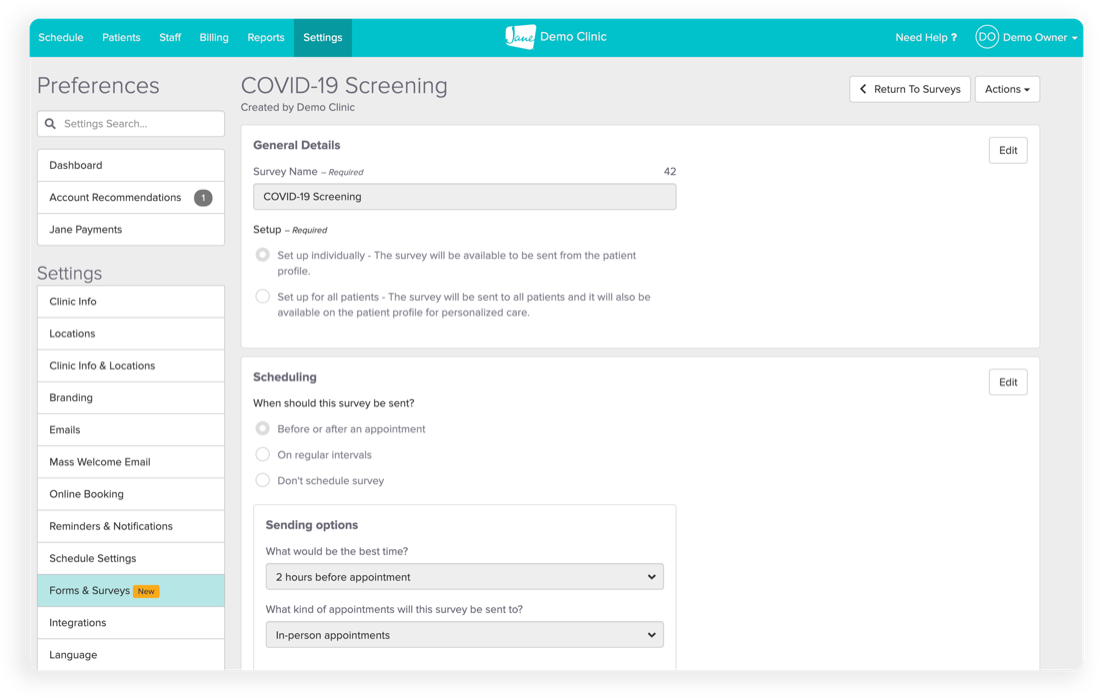Open the Actions dropdown
This screenshot has width=1100, height=698.
(x=1007, y=89)
